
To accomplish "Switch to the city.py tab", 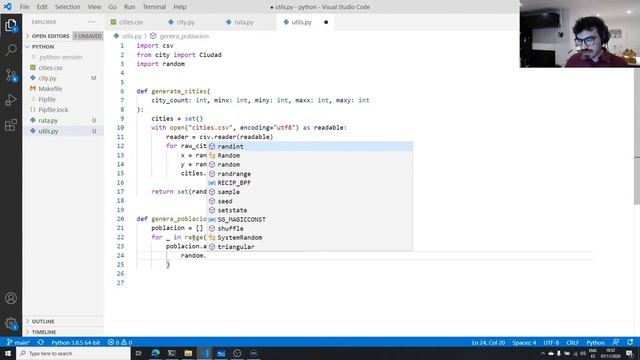I will pos(186,22).
